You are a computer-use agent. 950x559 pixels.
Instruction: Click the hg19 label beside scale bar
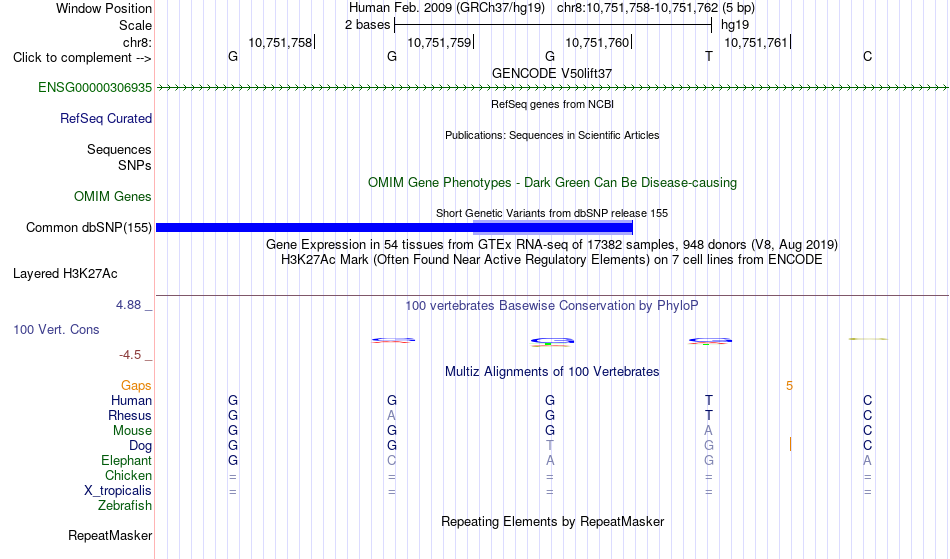click(735, 25)
